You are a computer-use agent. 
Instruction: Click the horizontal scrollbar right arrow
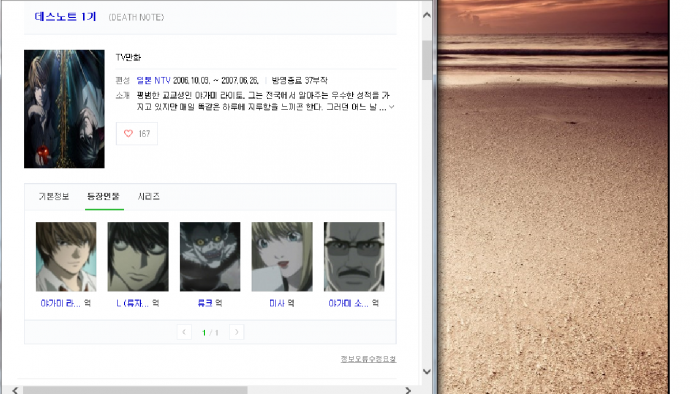[x=408, y=390]
